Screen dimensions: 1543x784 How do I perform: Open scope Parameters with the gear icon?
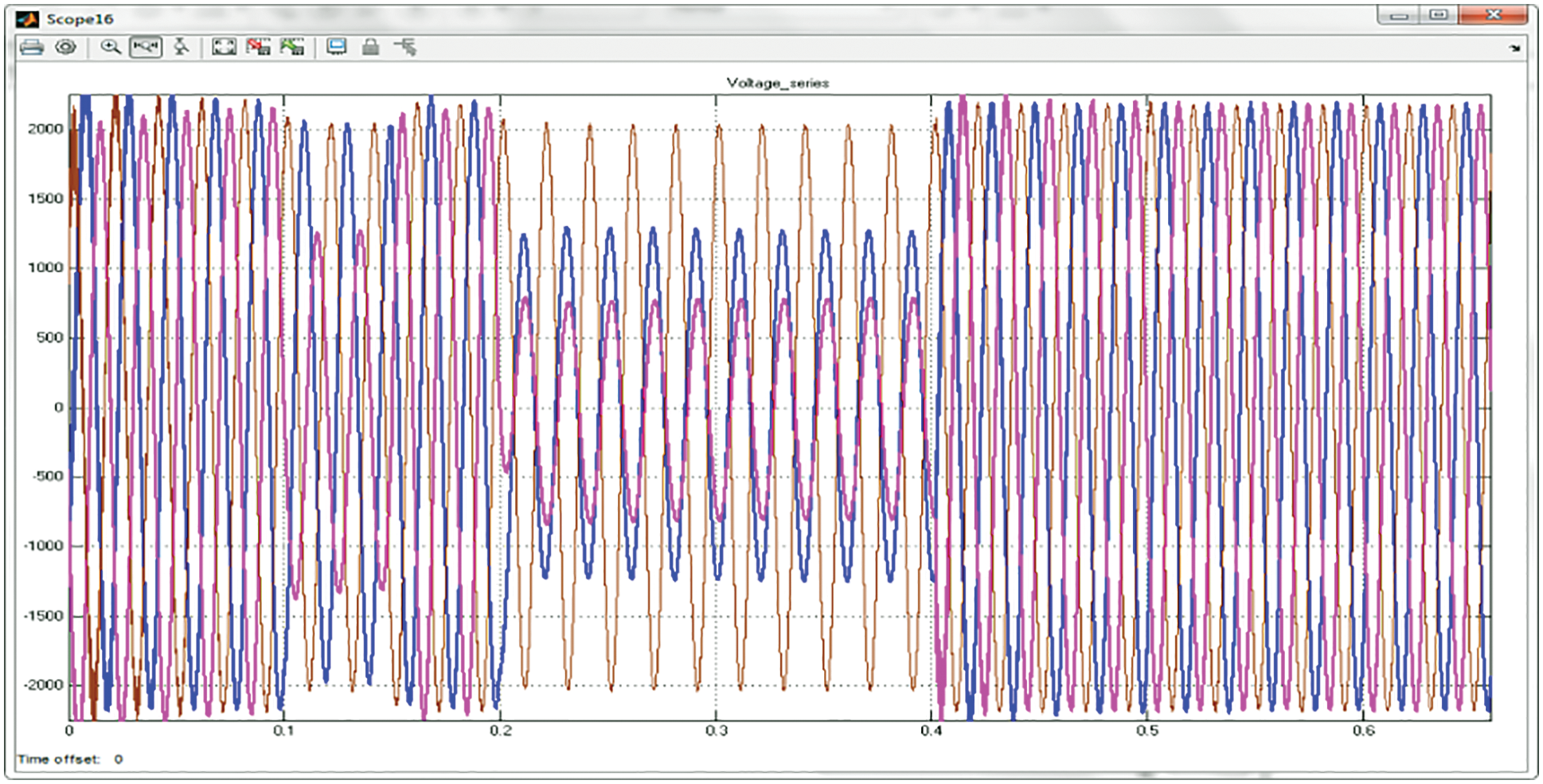pos(66,48)
